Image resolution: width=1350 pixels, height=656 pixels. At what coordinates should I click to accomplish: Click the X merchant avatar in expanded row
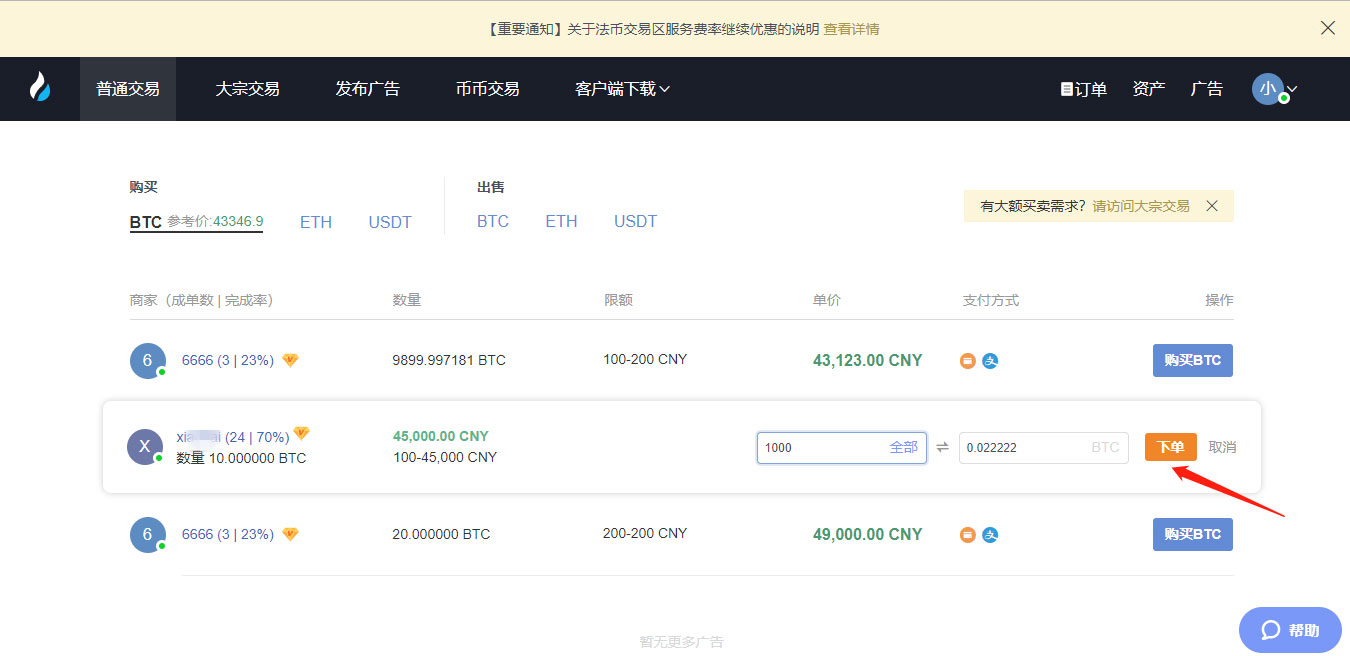(x=145, y=447)
